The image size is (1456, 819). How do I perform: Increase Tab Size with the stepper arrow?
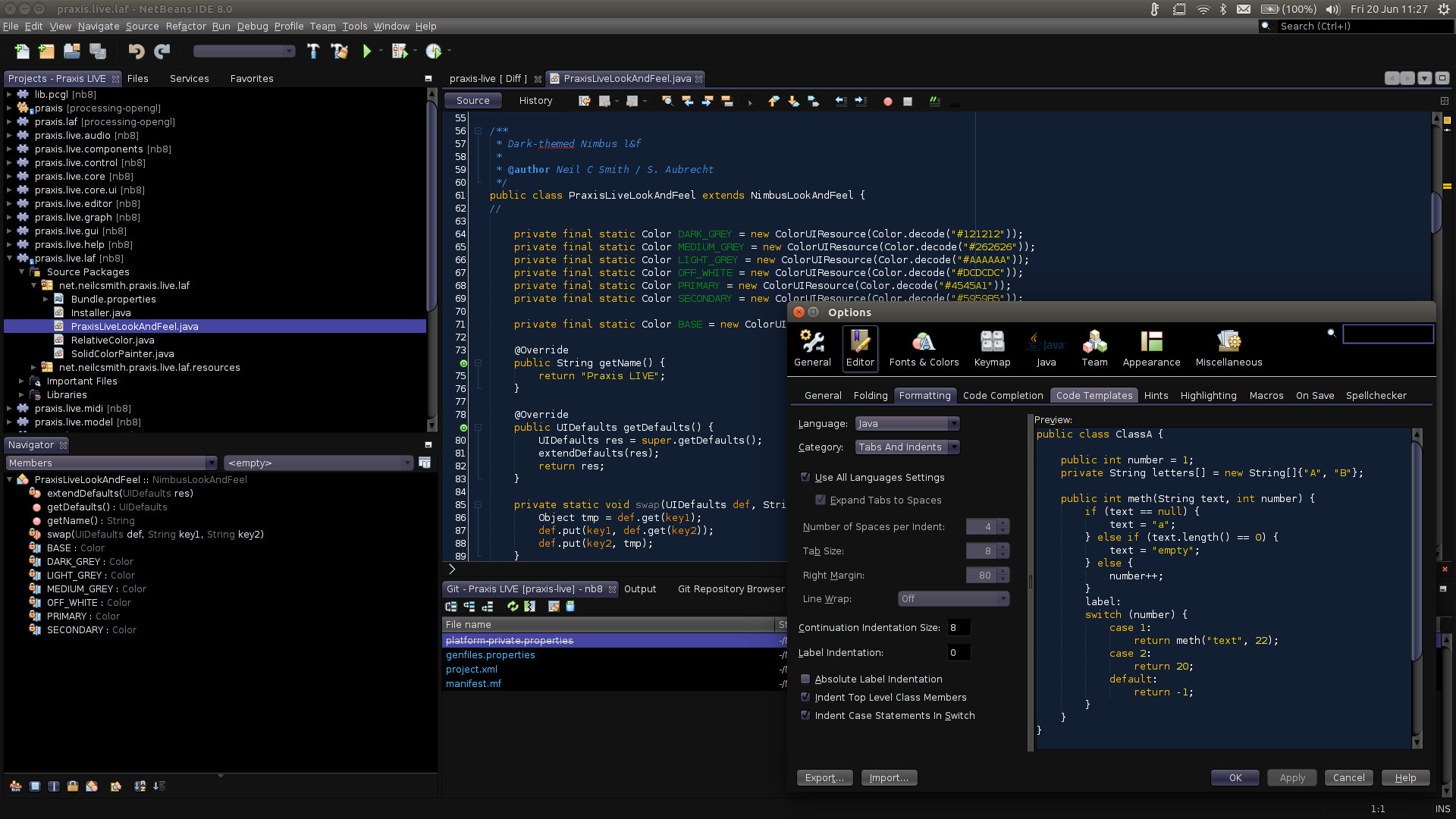point(1002,547)
